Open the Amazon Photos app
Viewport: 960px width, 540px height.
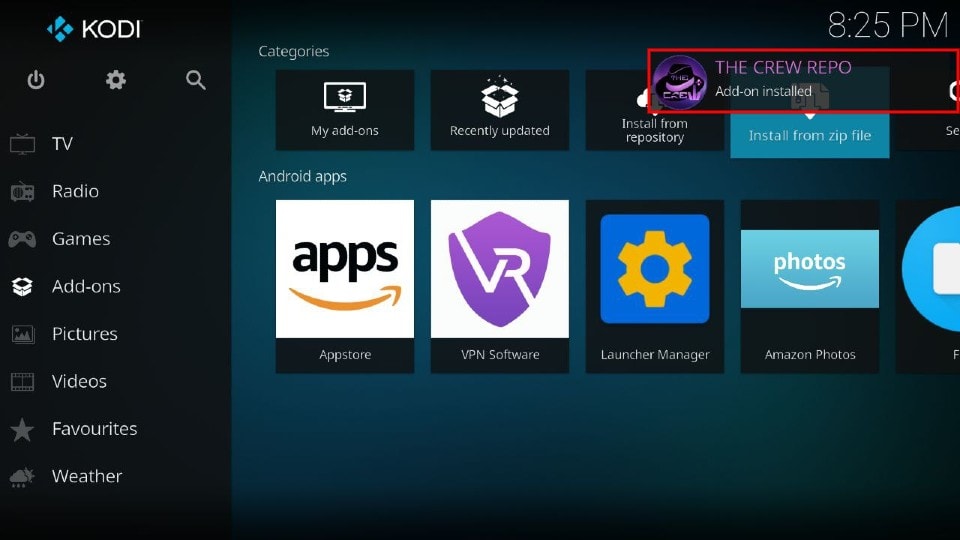click(x=809, y=287)
